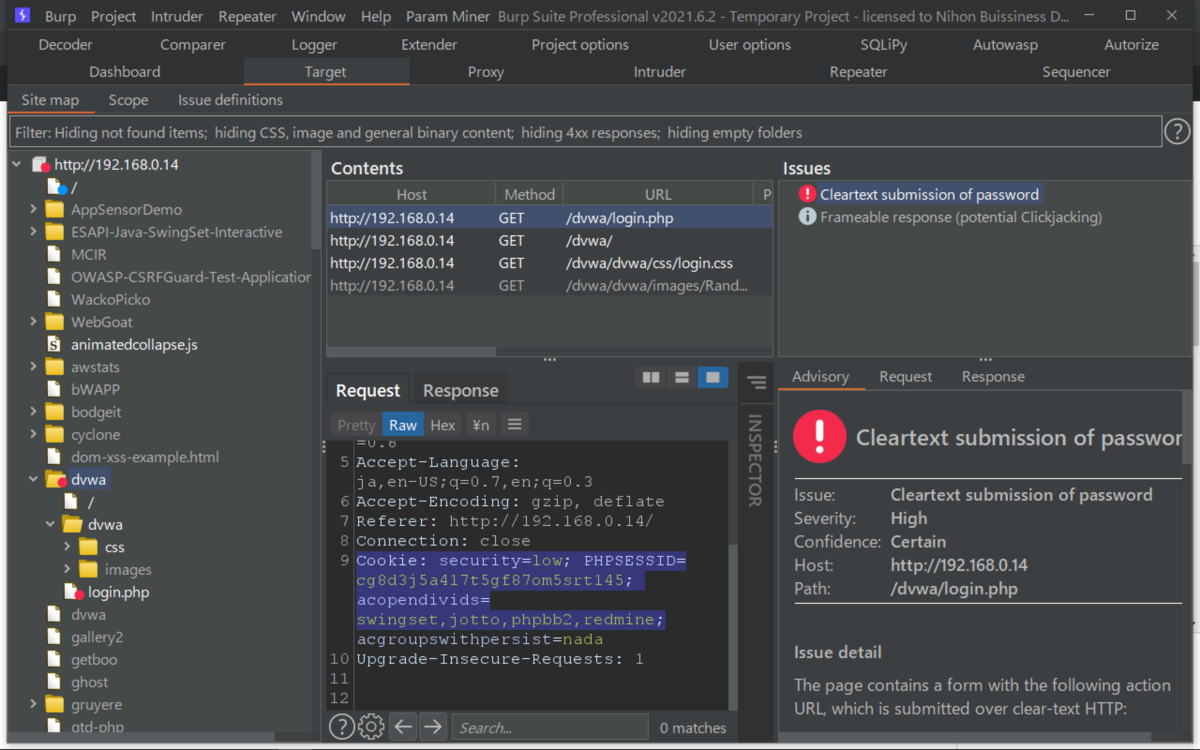
Task: Select side-by-side request/response layout icon
Action: pyautogui.click(x=651, y=377)
